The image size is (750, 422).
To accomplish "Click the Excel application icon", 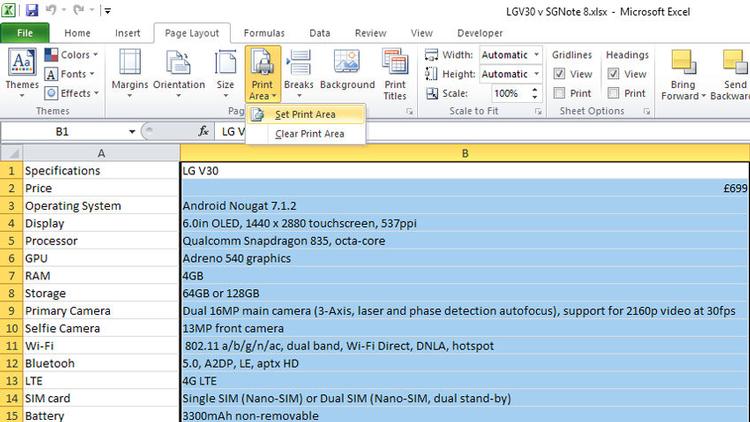I will point(9,10).
